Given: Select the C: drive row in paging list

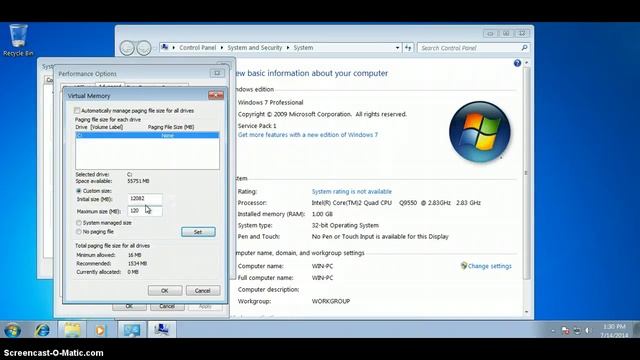Looking at the screenshot, I should pos(147,135).
